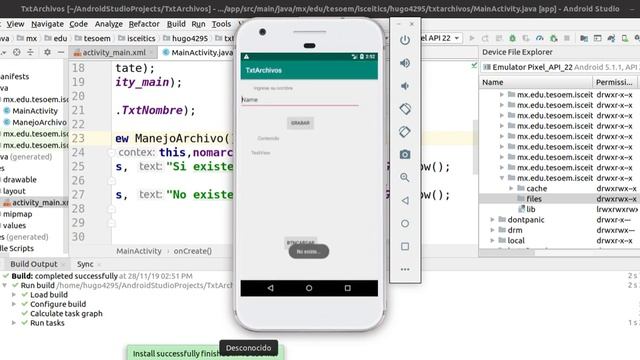This screenshot has height=360, width=640.
Task: Click the Stop square icon in toolbar
Action: (x=567, y=38)
